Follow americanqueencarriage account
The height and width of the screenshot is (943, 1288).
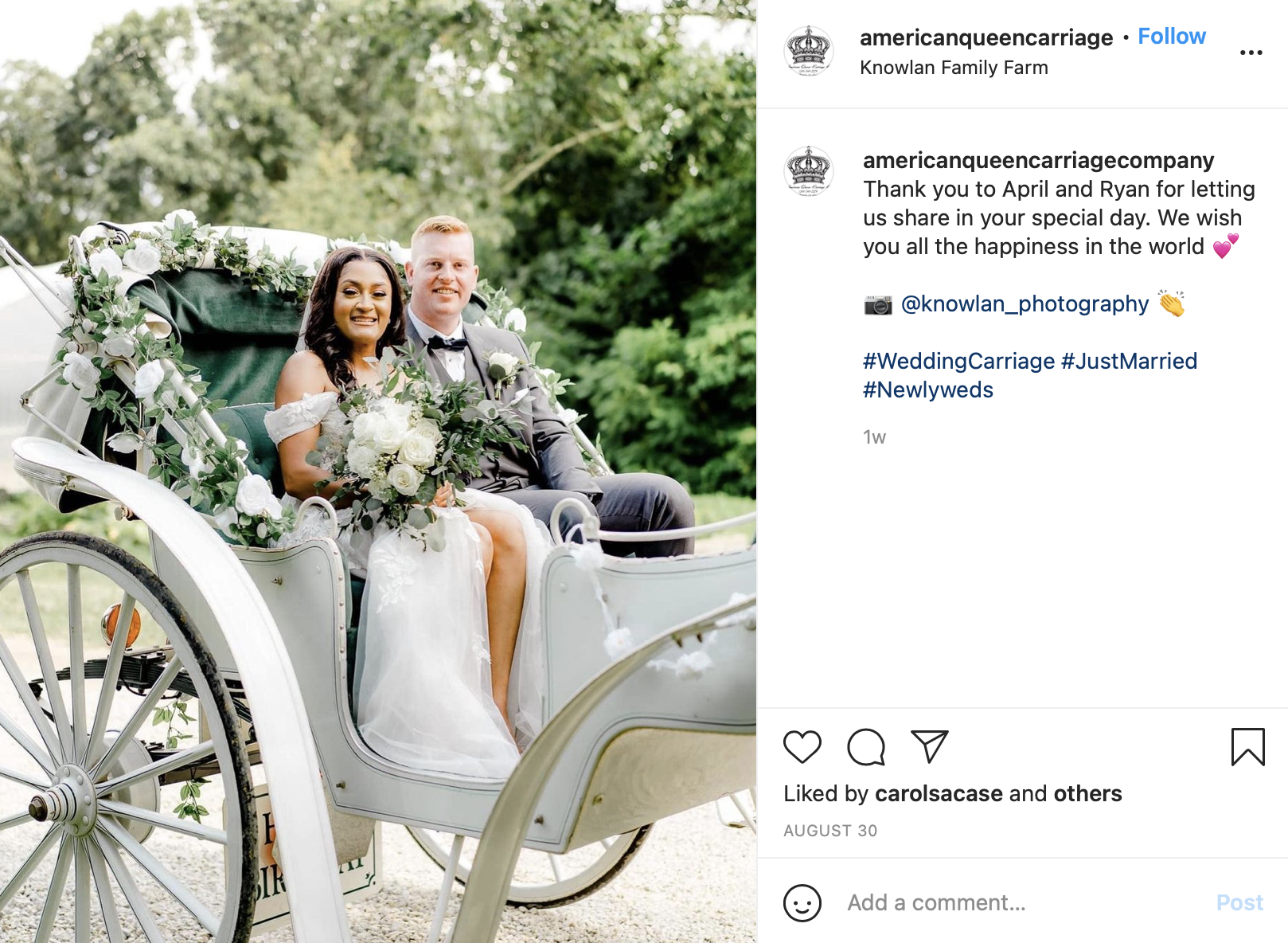click(1172, 37)
